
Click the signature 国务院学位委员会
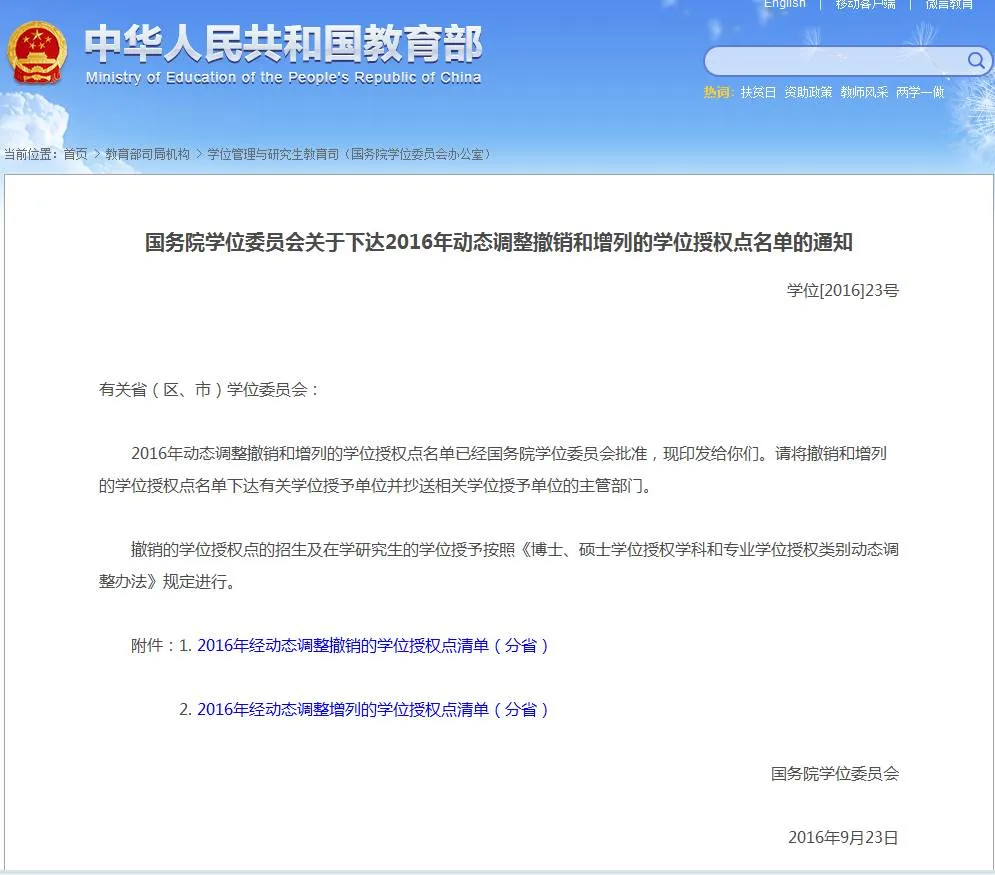coord(835,773)
